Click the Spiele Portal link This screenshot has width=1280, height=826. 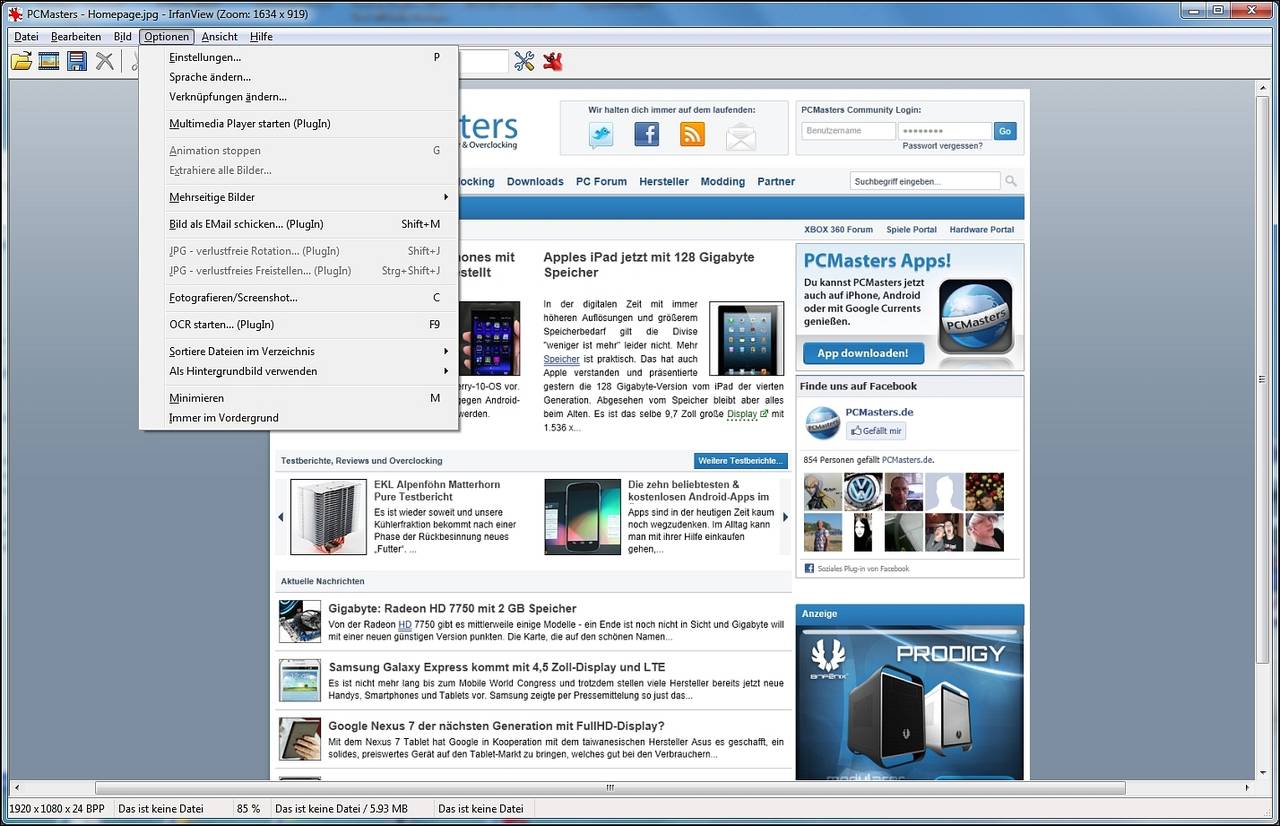pos(911,230)
